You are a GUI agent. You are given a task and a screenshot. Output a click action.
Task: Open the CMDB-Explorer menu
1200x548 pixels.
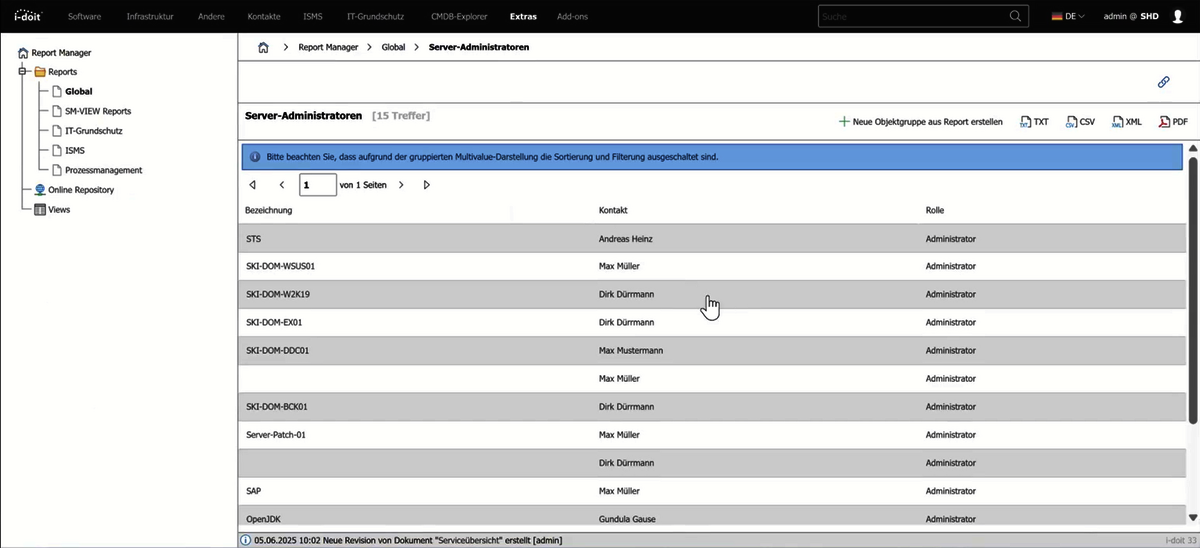(459, 16)
